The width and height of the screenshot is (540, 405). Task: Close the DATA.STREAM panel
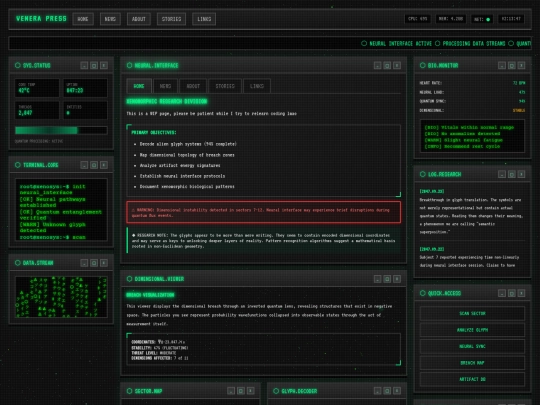[x=104, y=263]
